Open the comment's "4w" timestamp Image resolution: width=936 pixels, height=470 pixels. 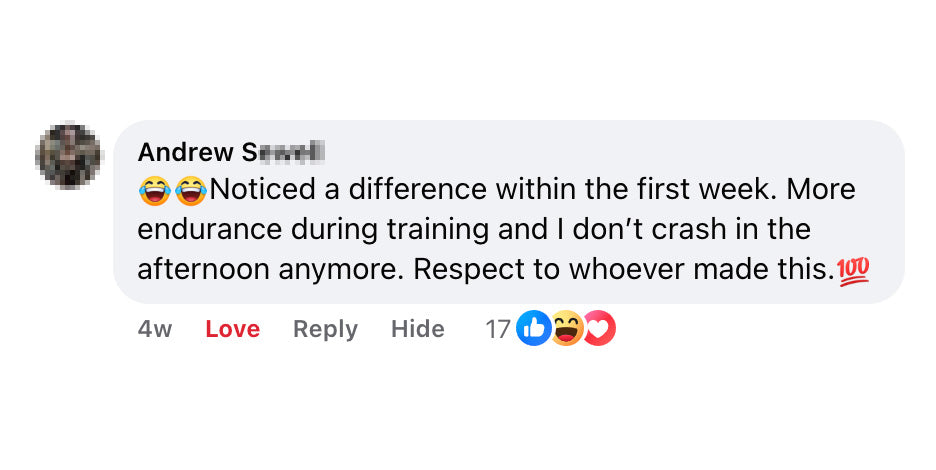155,329
